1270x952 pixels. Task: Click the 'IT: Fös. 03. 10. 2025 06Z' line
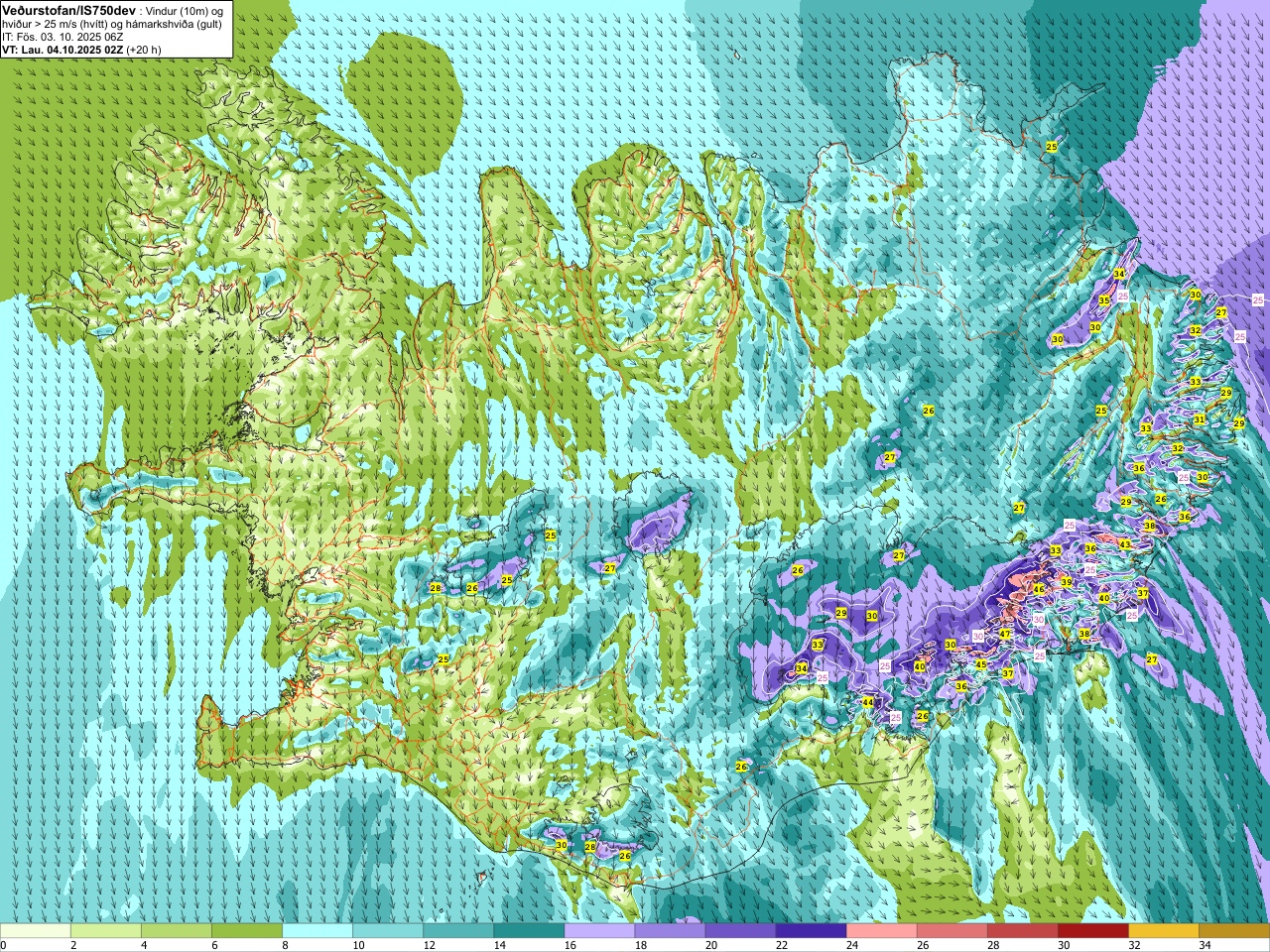63,37
